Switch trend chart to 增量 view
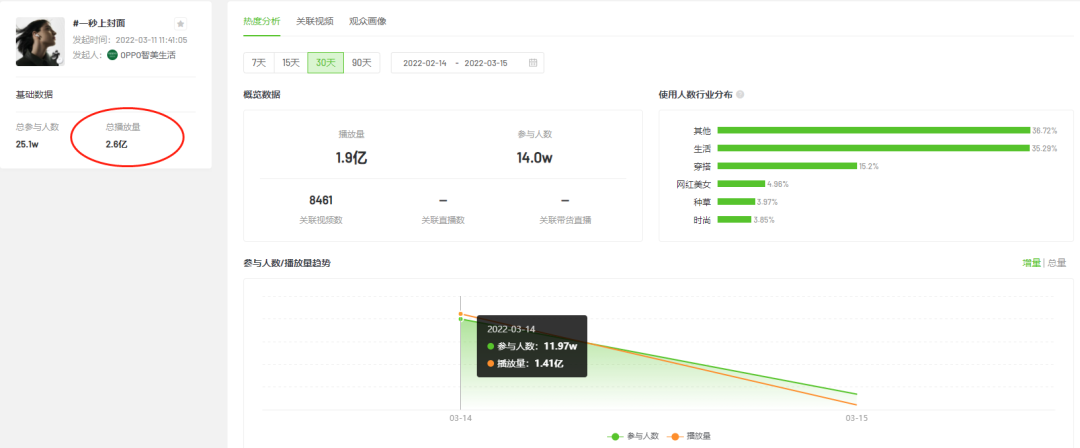Screen dimensions: 1080x448 click(x=1030, y=263)
